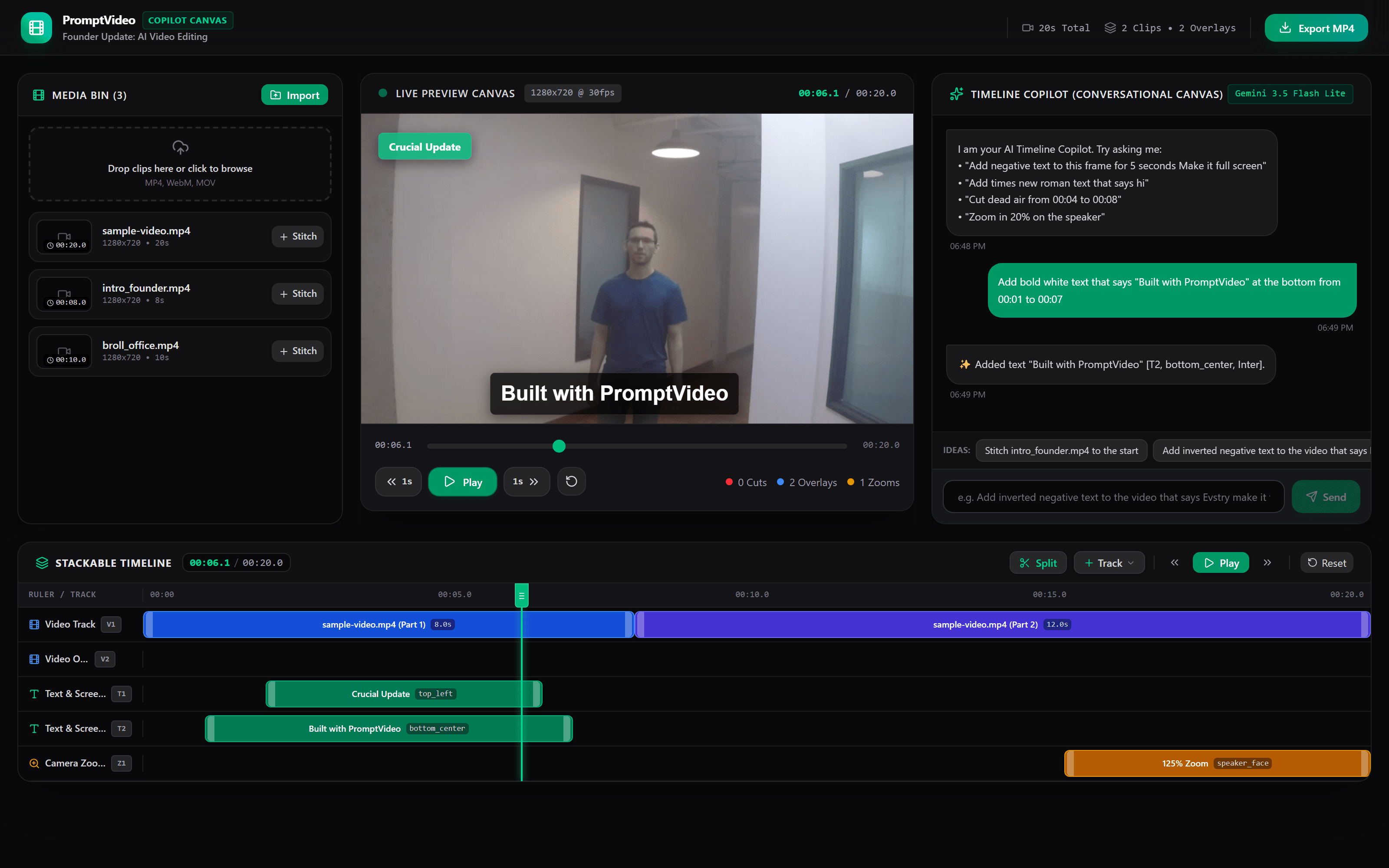Click timeline forward double-chevron icon
1389x868 pixels.
tap(1267, 563)
